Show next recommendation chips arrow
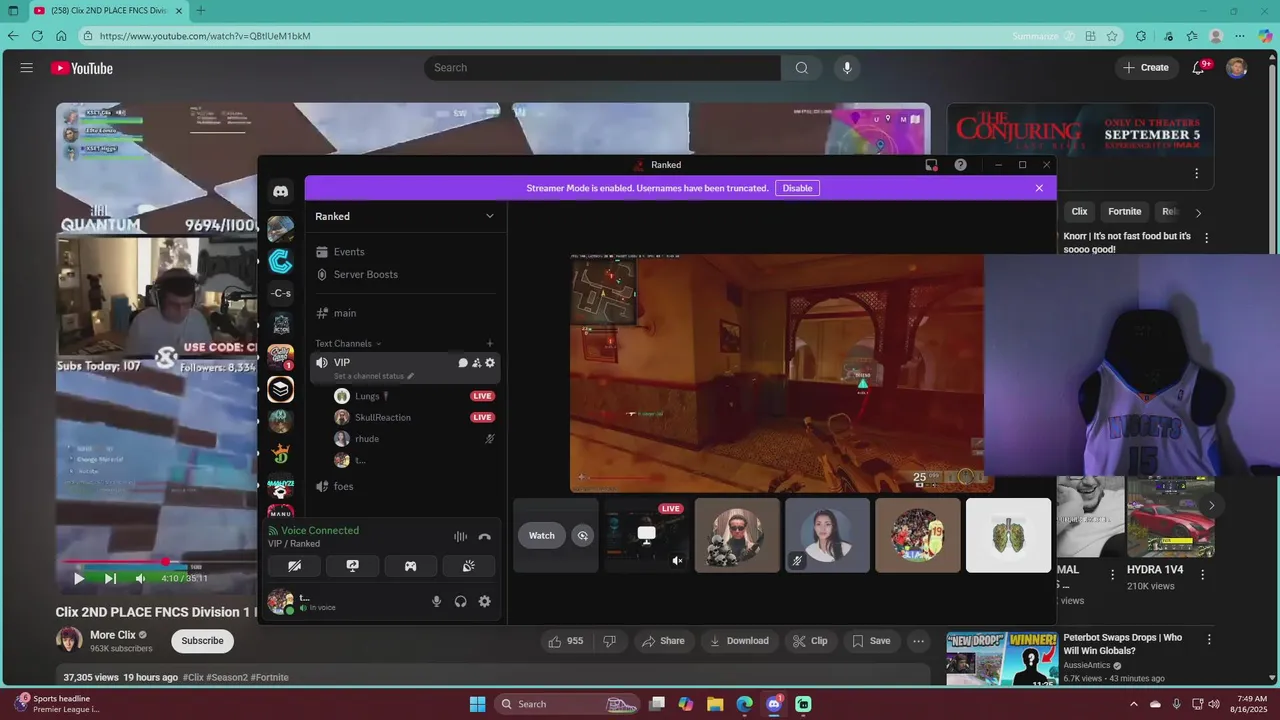The image size is (1280, 720). (x=1198, y=212)
